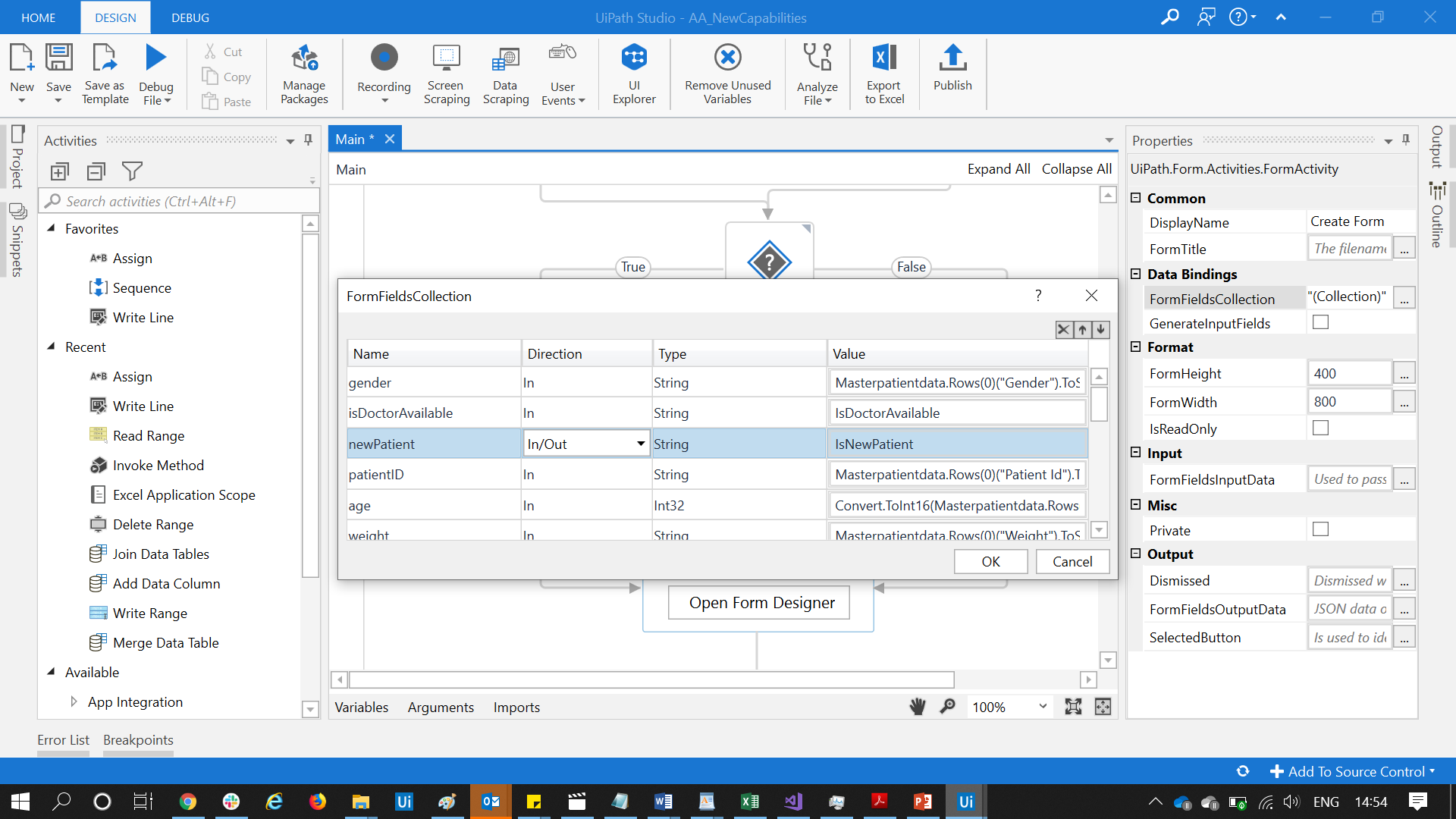Open the In/Out direction dropdown
The width and height of the screenshot is (1456, 819).
641,444
